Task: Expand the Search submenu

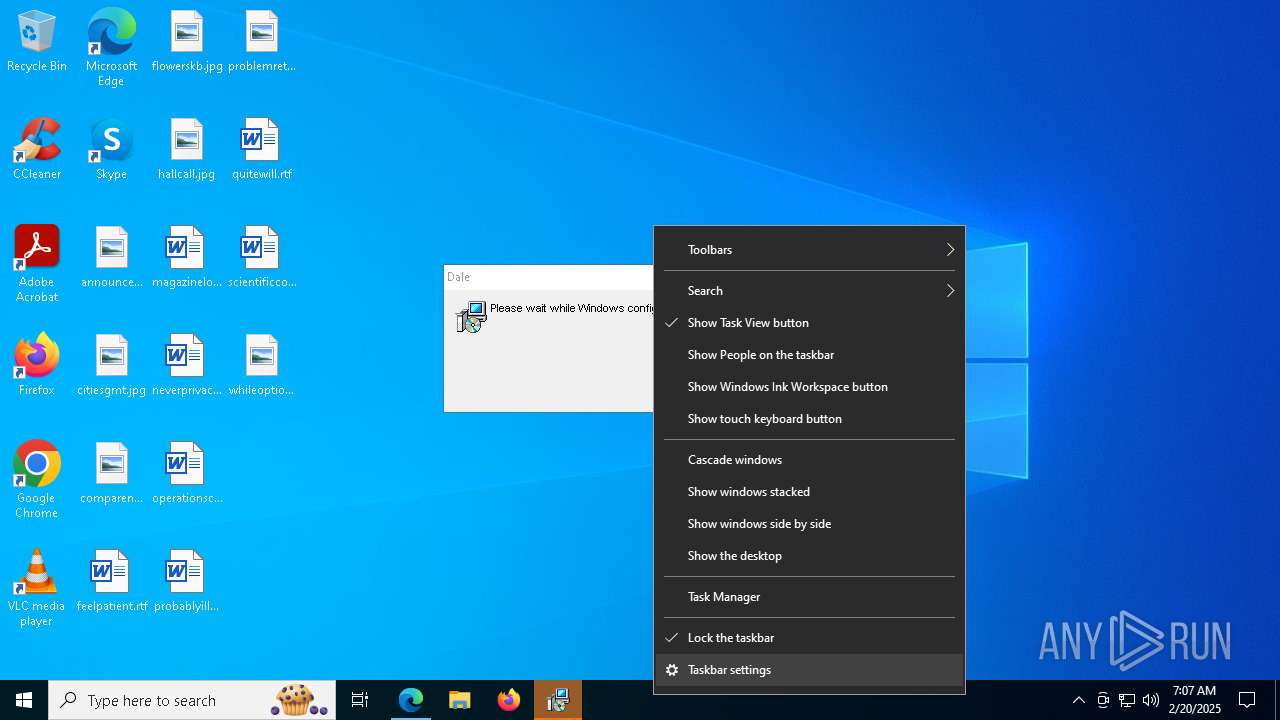Action: tap(809, 291)
